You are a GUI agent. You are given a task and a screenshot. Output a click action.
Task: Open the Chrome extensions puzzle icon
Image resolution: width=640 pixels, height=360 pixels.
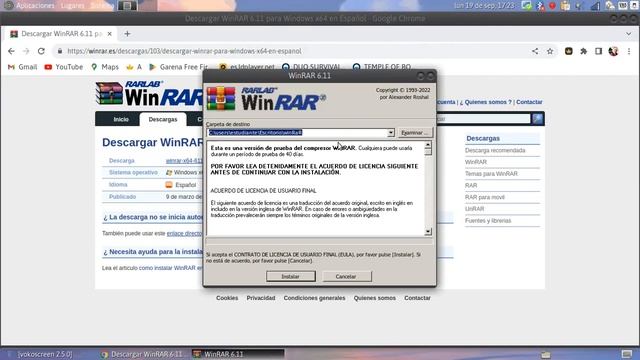pyautogui.click(x=584, y=51)
